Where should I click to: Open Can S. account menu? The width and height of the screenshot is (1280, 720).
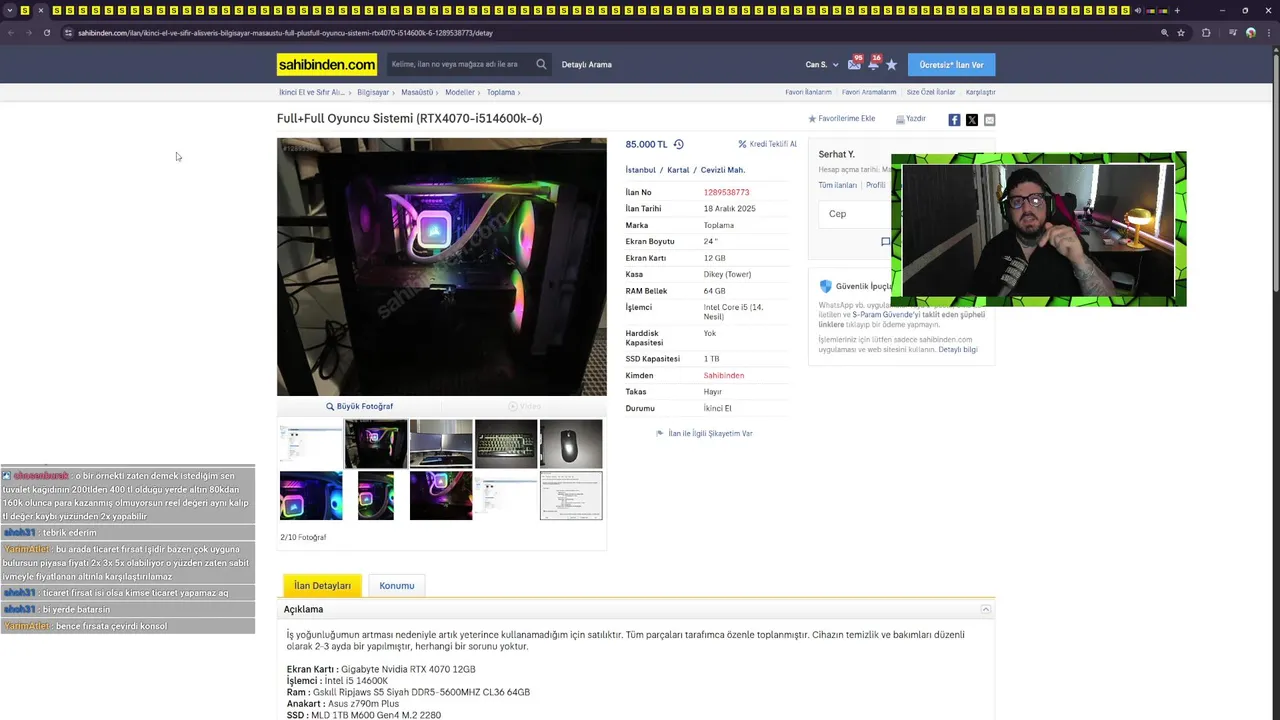point(822,65)
